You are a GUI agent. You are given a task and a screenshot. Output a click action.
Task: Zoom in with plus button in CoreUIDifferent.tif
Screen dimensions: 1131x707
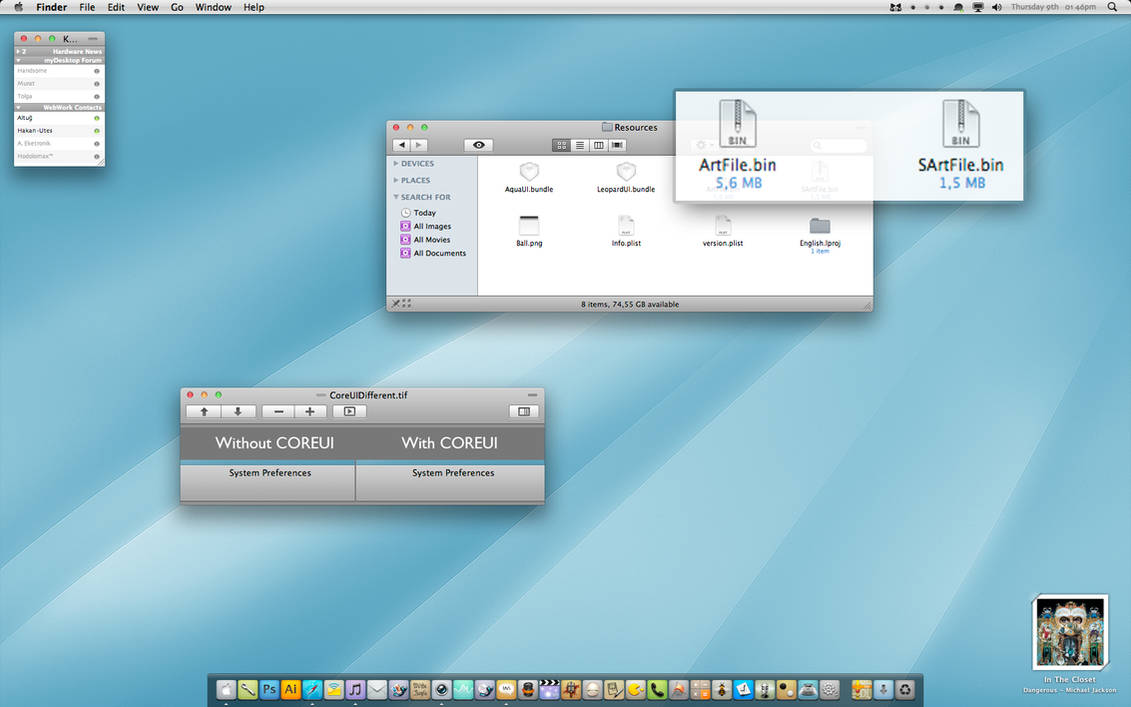click(x=310, y=411)
